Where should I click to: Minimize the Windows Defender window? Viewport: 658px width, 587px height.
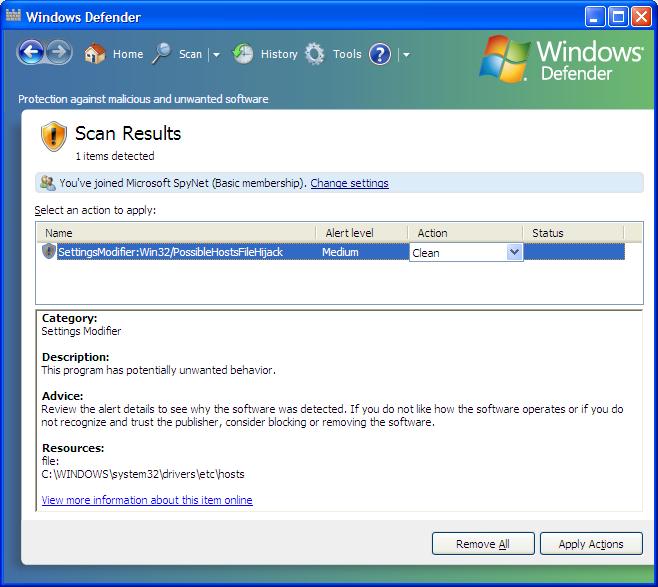595,17
